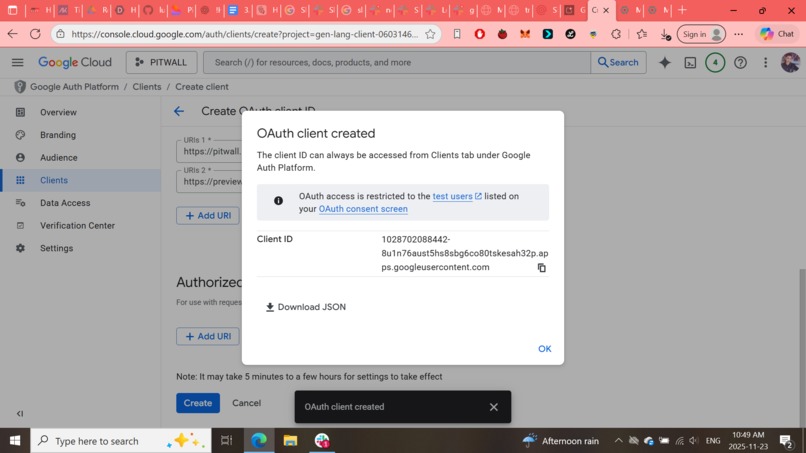Open Task View on taskbar
806x453 pixels.
pos(226,441)
